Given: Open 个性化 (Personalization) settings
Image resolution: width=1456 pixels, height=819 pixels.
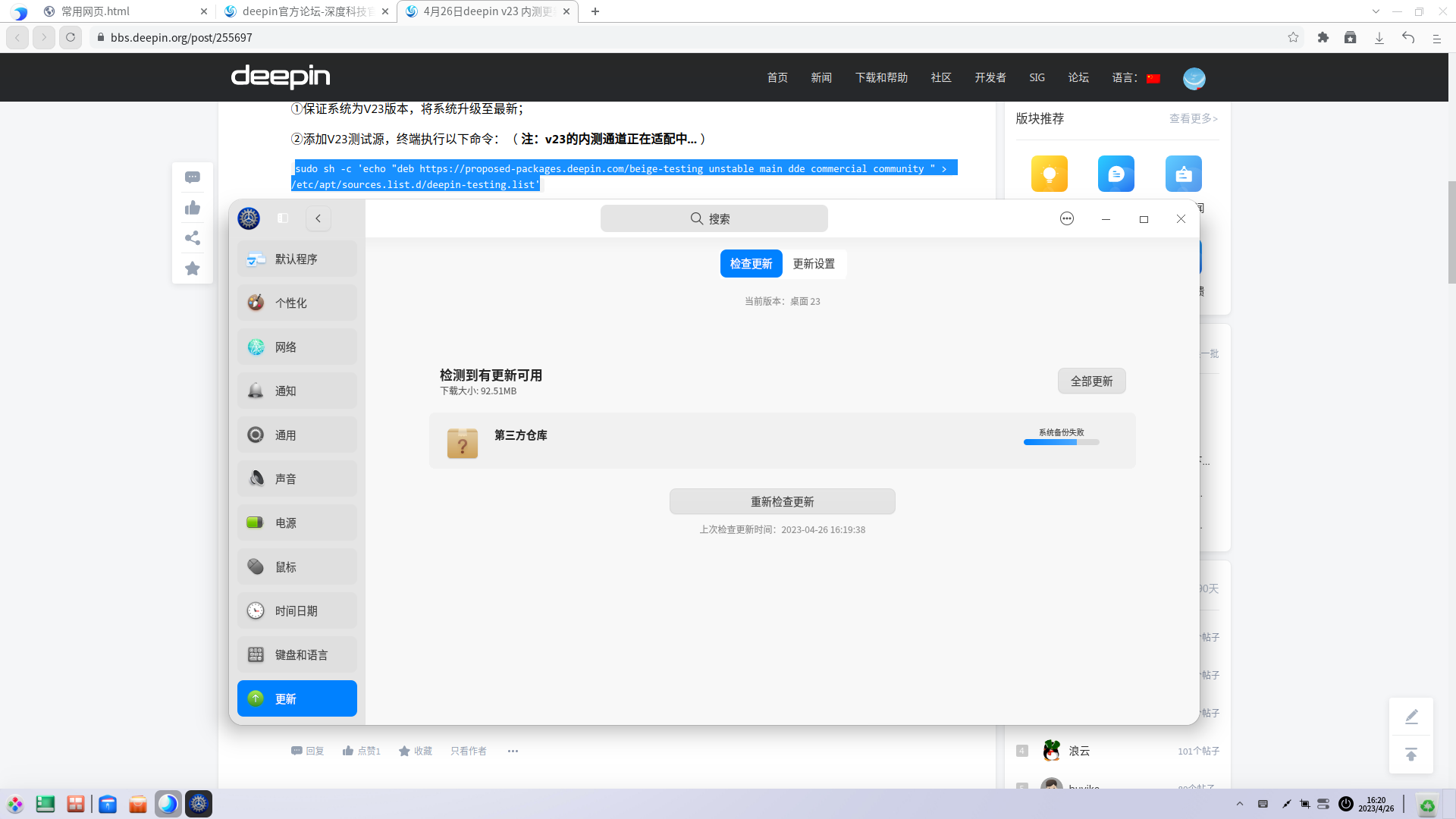Looking at the screenshot, I should pyautogui.click(x=297, y=302).
